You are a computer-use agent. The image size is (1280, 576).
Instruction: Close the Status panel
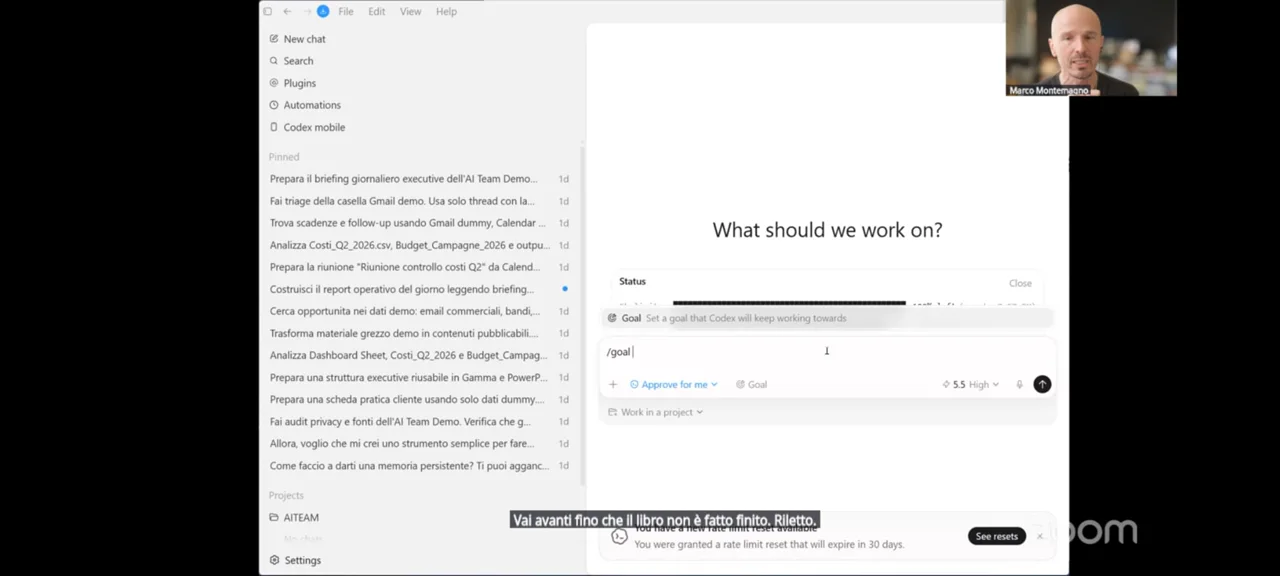pyautogui.click(x=1020, y=283)
